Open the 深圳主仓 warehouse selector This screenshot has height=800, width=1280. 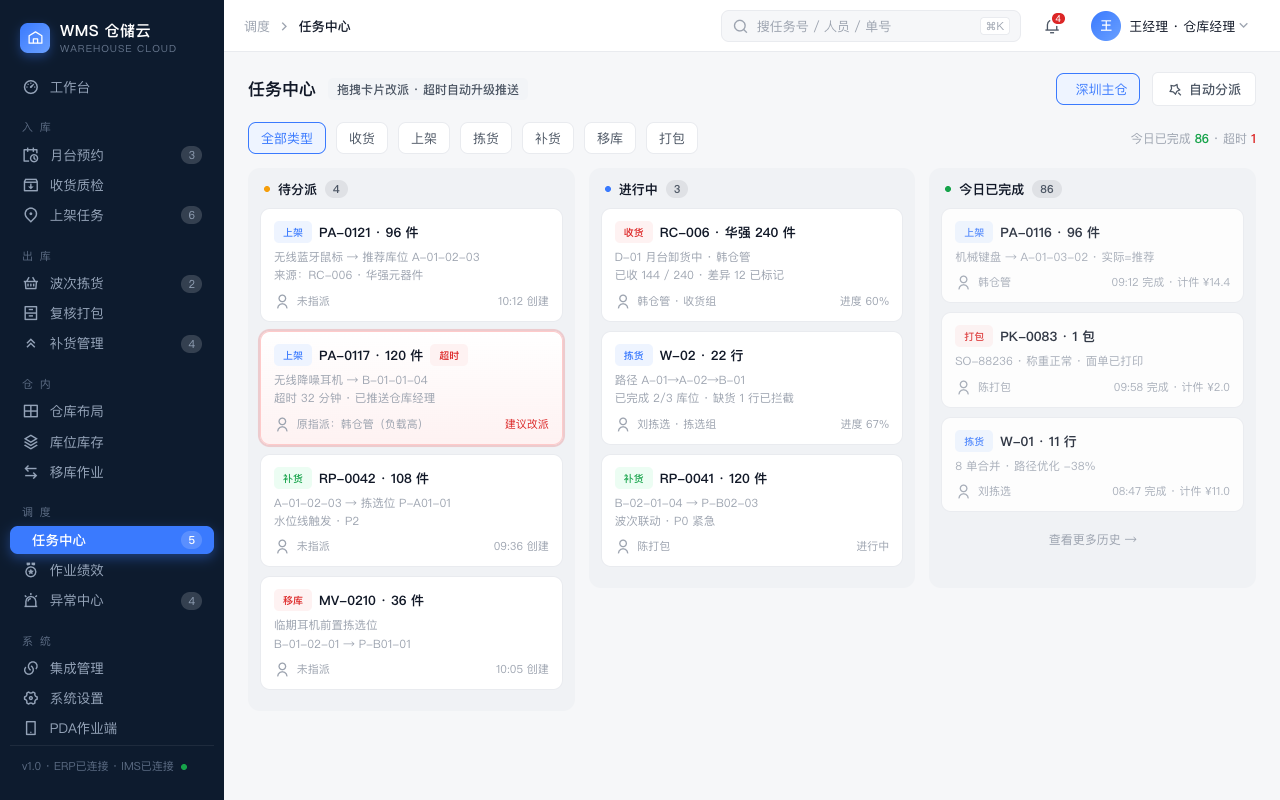click(1098, 89)
